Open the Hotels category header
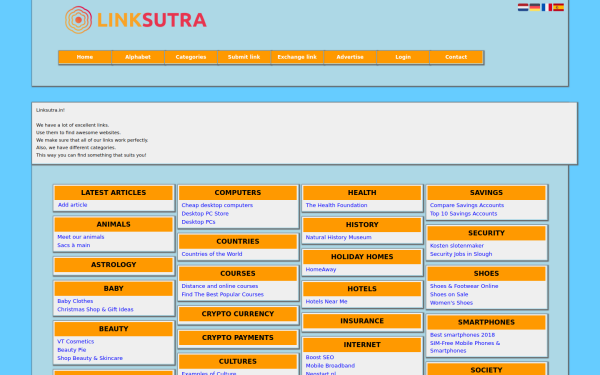 coord(362,289)
